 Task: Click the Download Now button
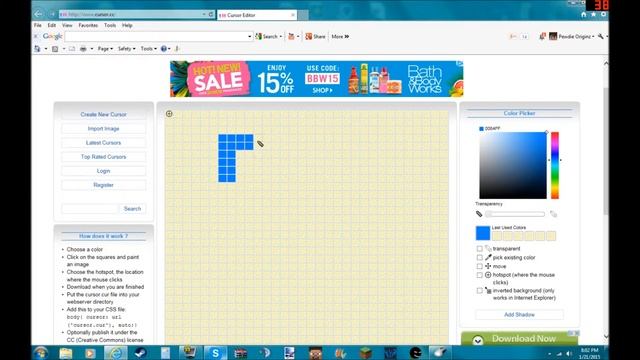coord(519,338)
